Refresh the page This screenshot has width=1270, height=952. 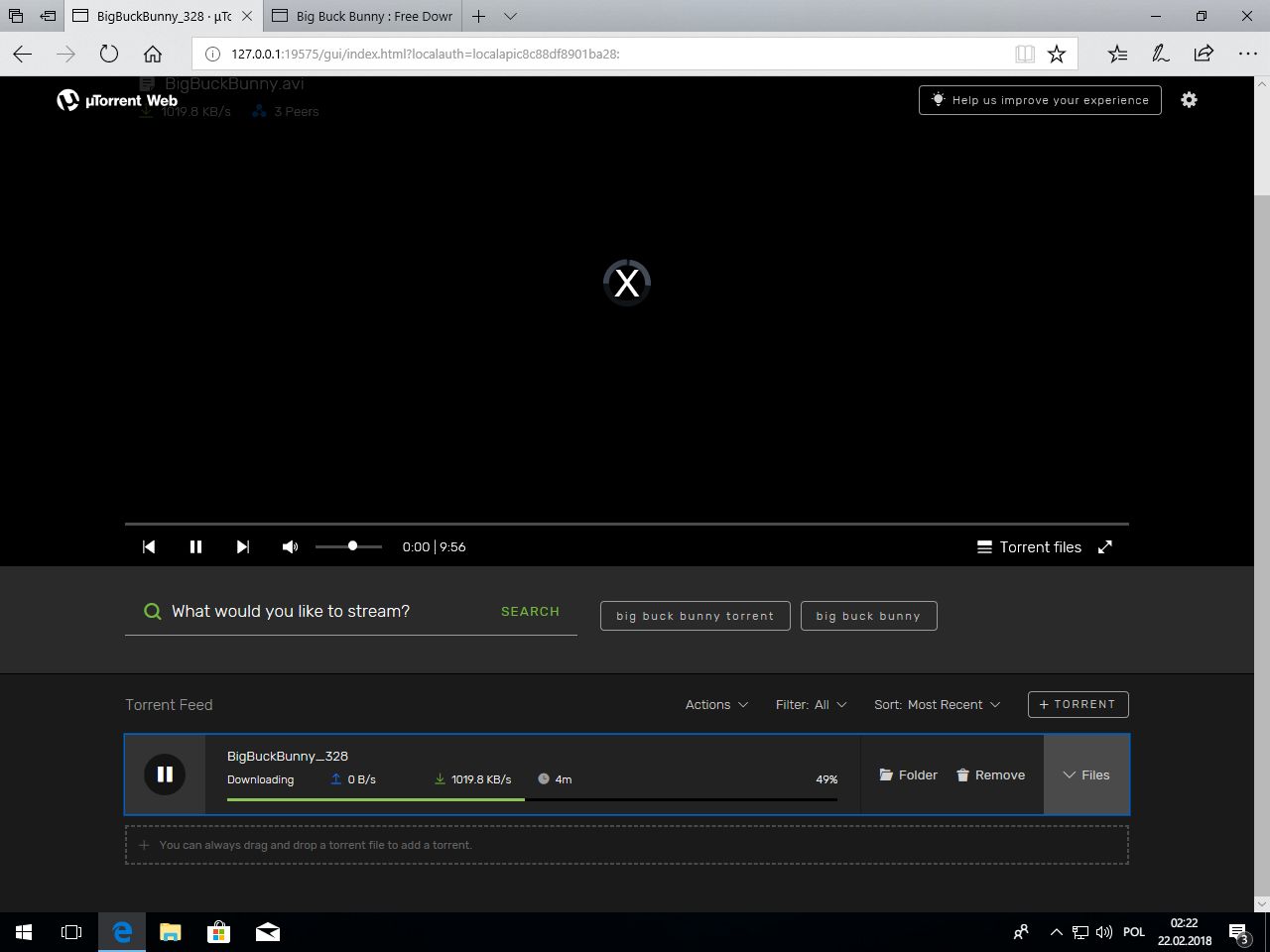coord(109,54)
